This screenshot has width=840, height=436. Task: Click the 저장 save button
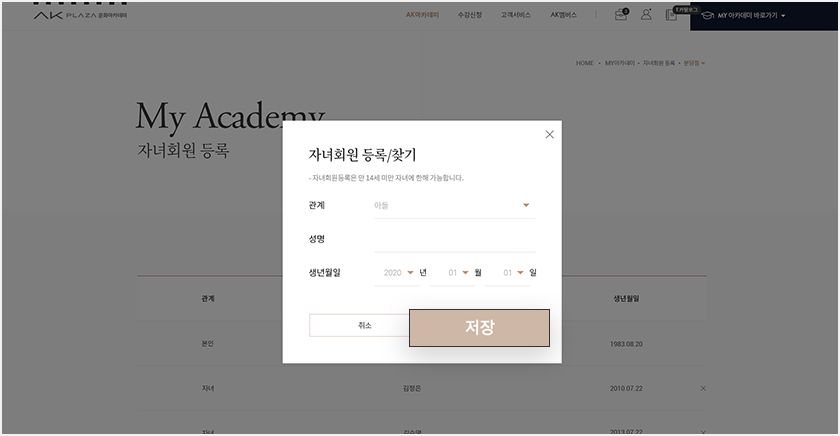479,328
